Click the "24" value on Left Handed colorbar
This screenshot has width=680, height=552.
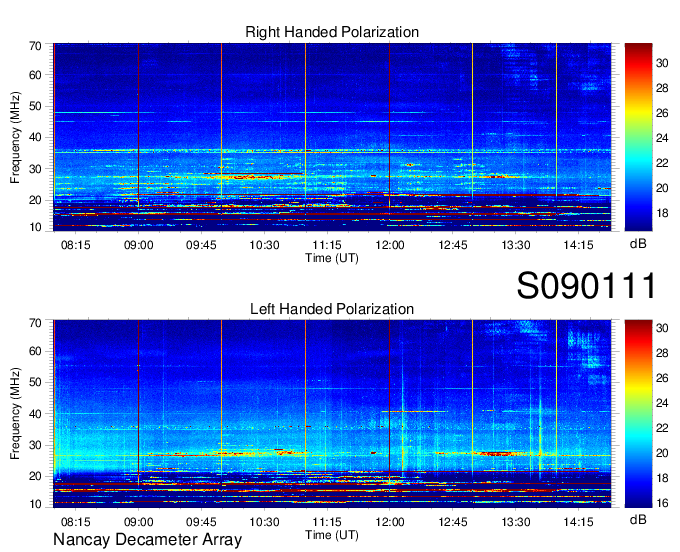click(662, 403)
